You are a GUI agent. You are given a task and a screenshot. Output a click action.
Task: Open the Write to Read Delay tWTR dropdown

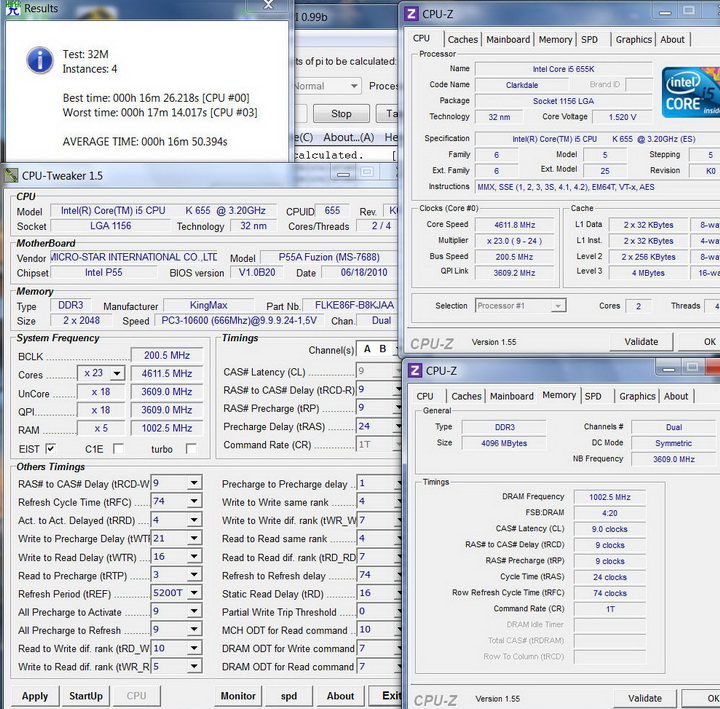pyautogui.click(x=194, y=557)
